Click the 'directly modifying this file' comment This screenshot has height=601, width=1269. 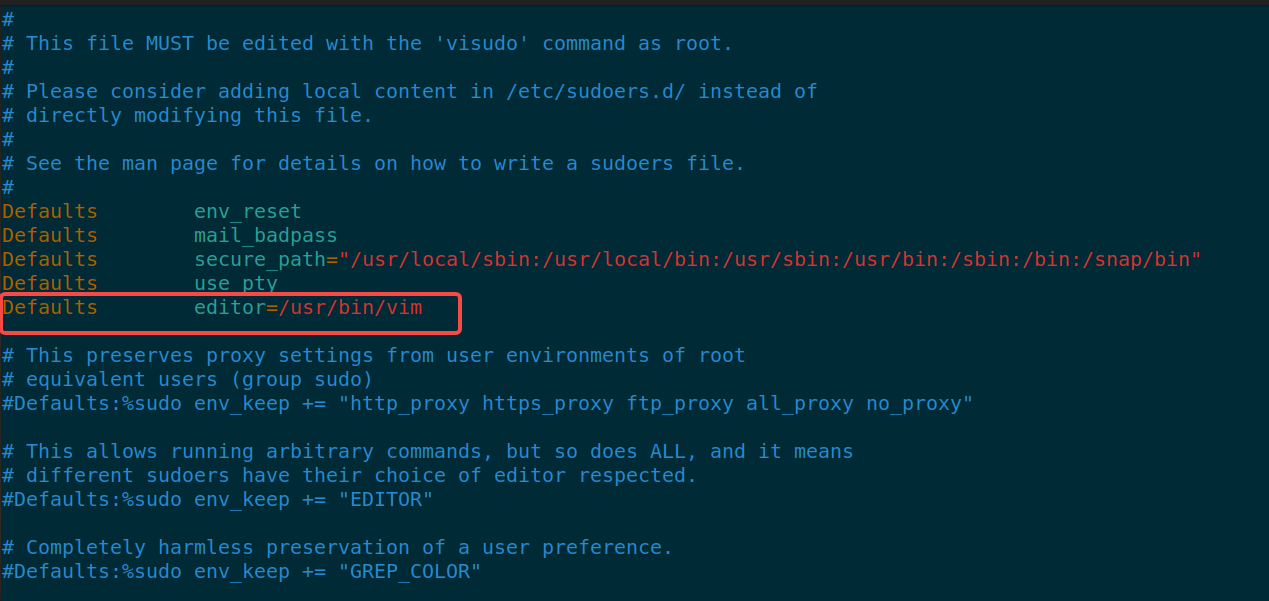point(187,116)
